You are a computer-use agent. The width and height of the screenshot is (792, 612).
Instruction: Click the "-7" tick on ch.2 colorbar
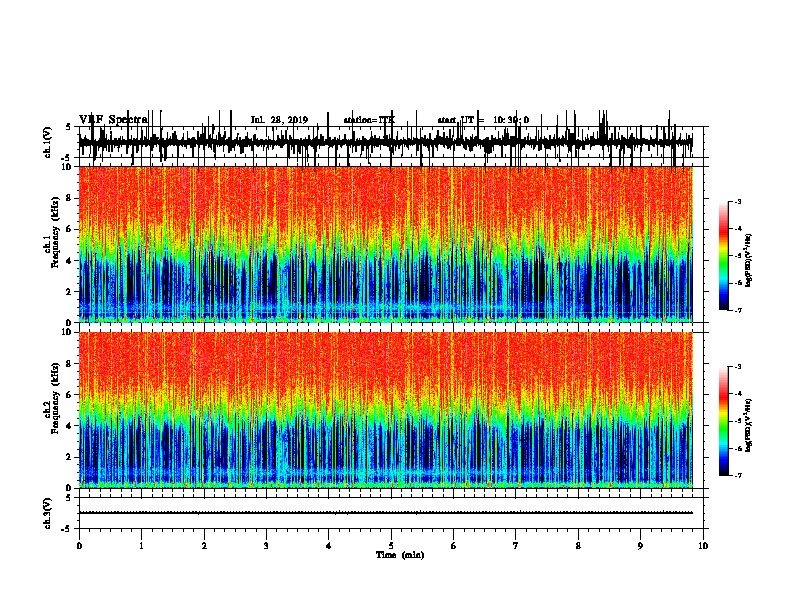pyautogui.click(x=738, y=475)
